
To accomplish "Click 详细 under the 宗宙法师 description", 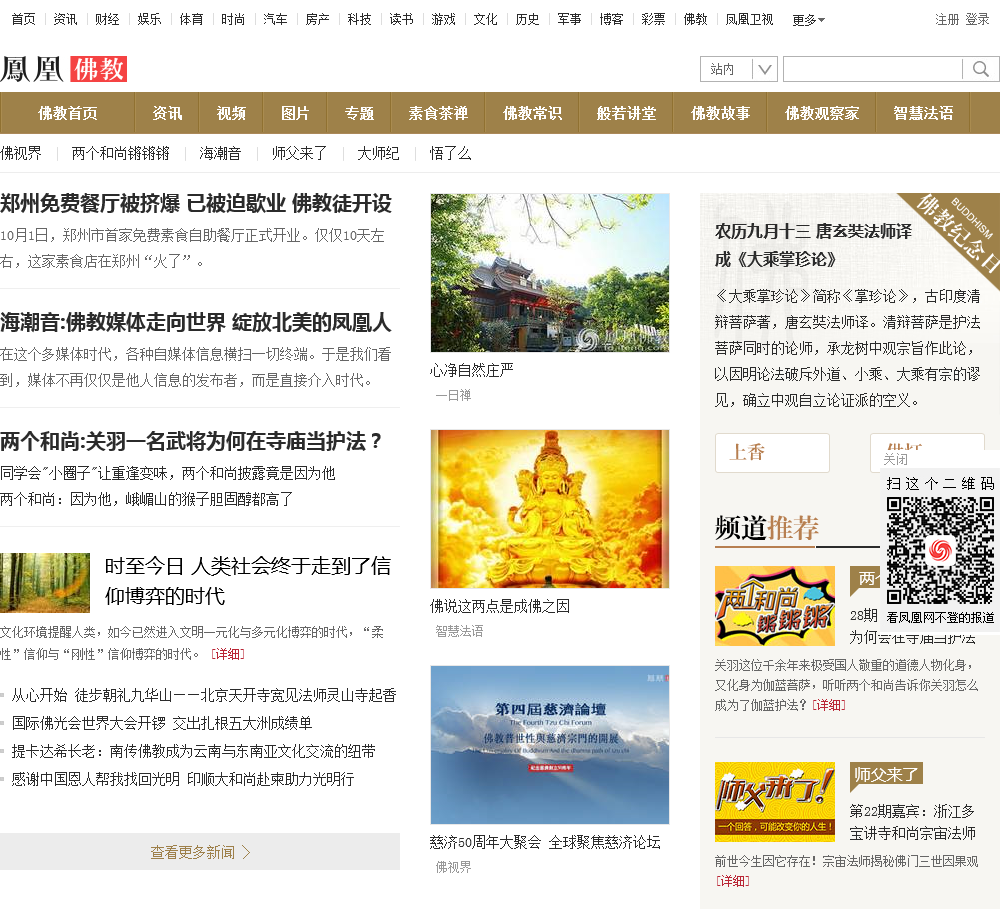I will 733,881.
